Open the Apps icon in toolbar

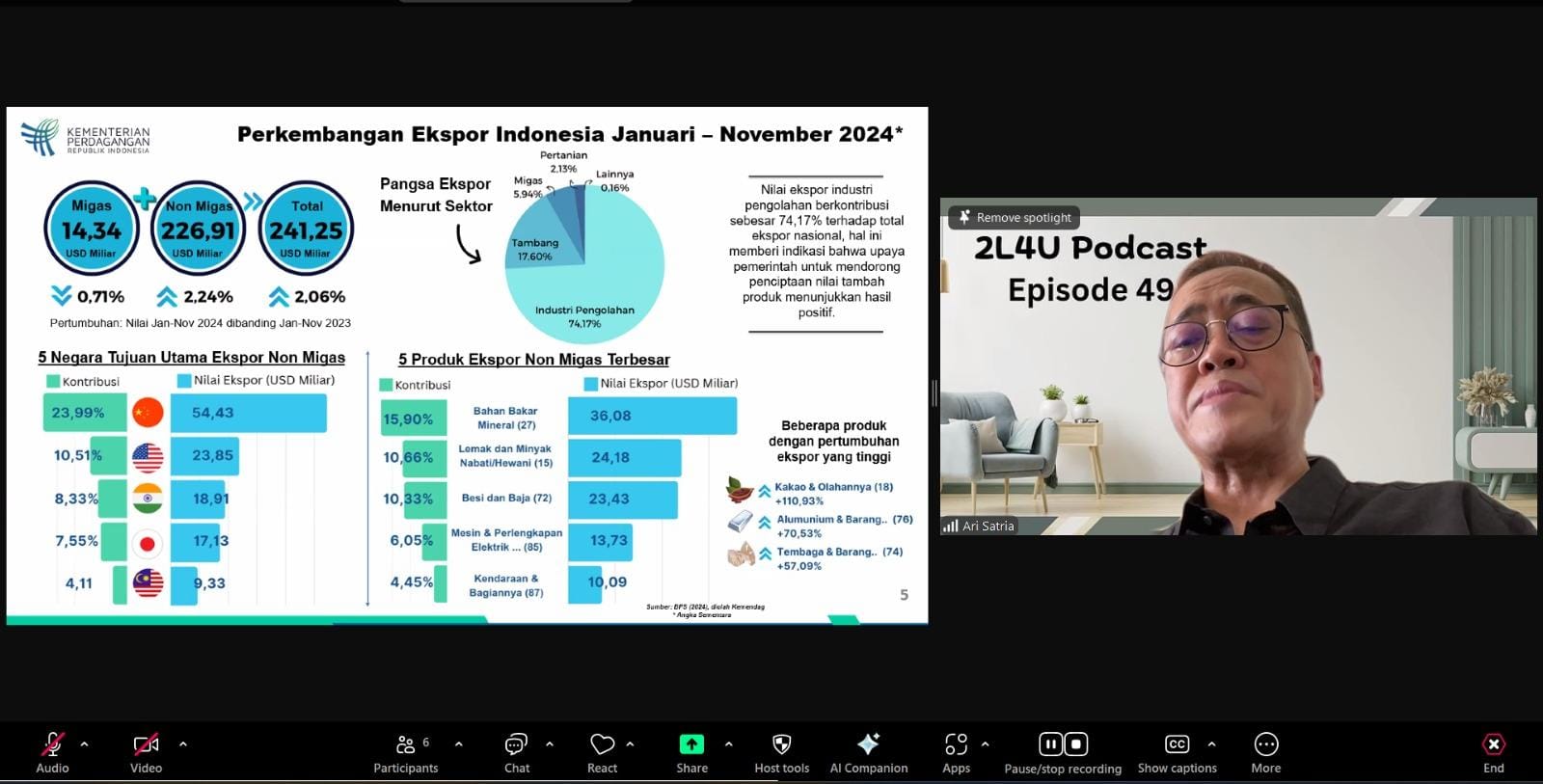tap(956, 744)
